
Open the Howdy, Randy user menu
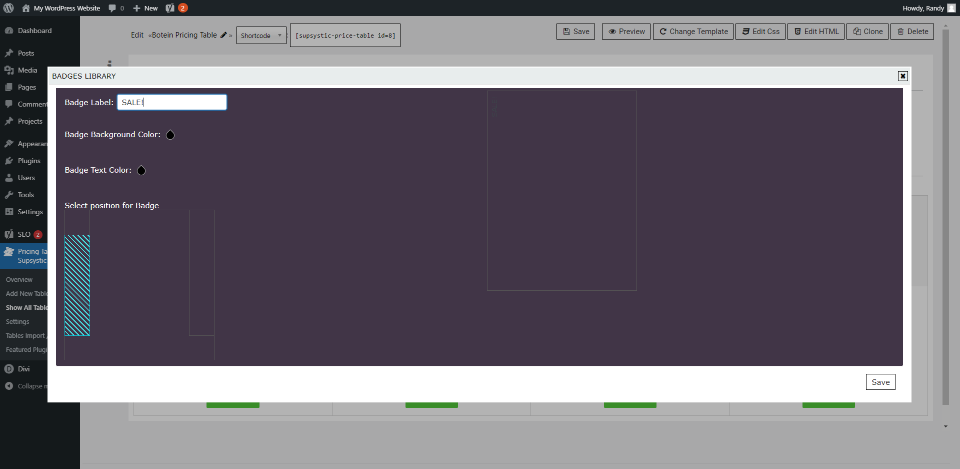928,8
